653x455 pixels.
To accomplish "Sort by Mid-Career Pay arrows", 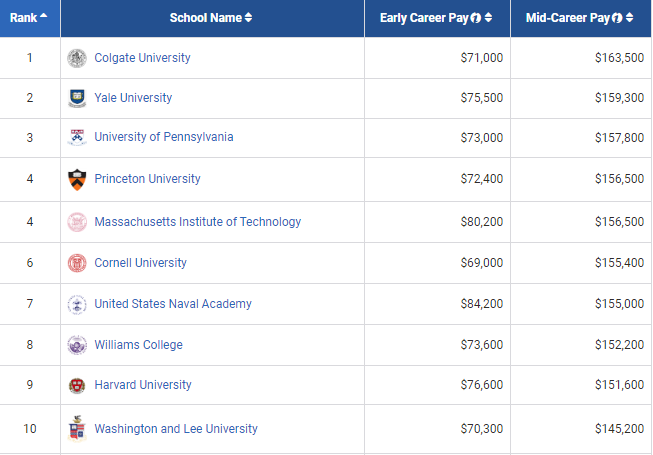I will [x=630, y=18].
